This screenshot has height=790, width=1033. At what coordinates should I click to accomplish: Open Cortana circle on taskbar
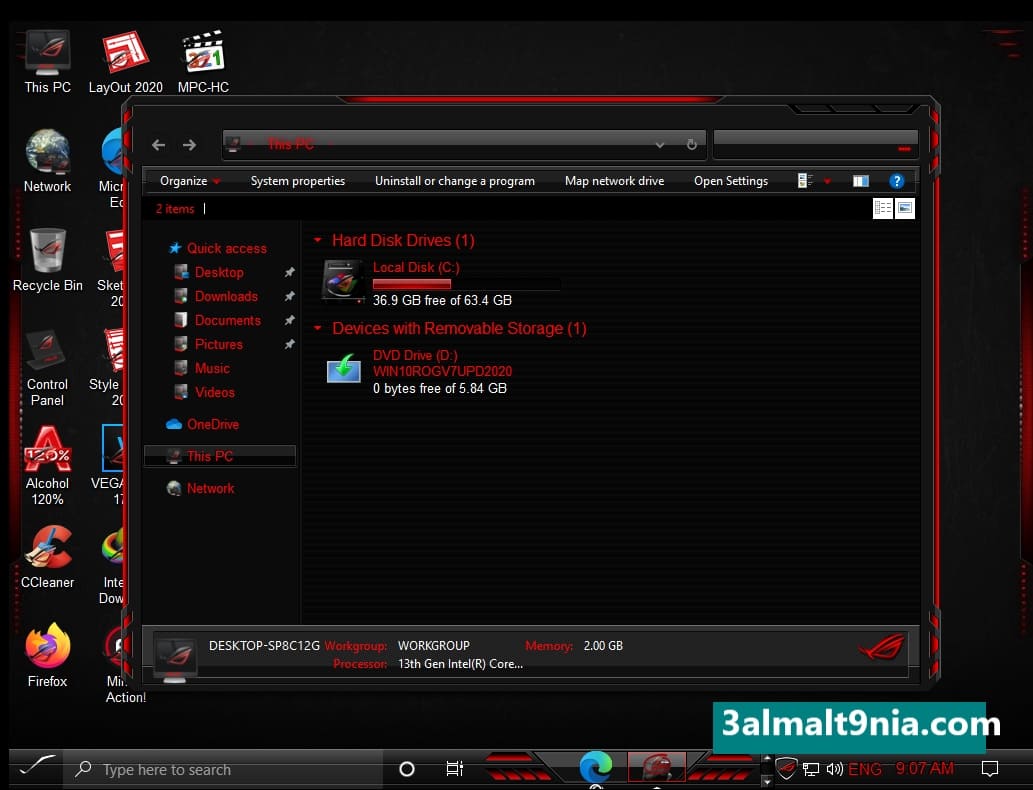pyautogui.click(x=407, y=769)
